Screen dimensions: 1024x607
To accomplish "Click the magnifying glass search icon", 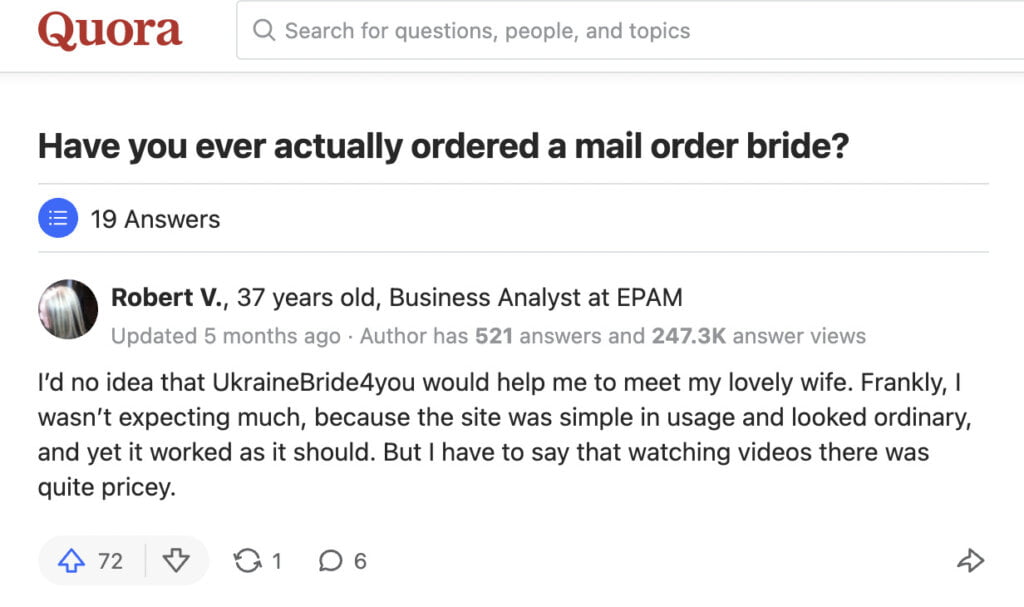I will [x=263, y=30].
